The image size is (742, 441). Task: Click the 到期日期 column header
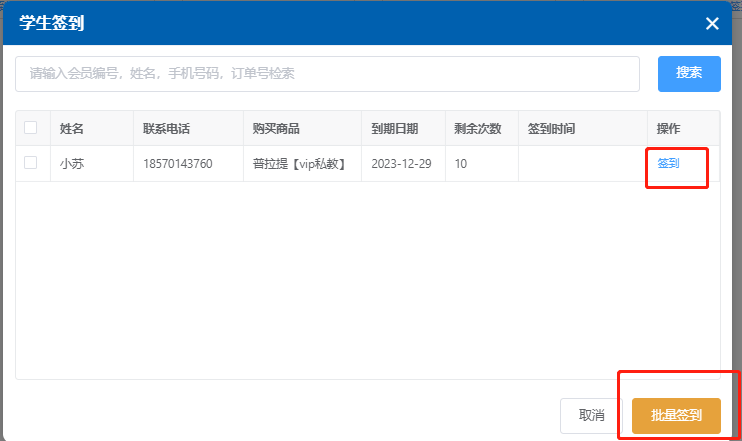pyautogui.click(x=394, y=129)
